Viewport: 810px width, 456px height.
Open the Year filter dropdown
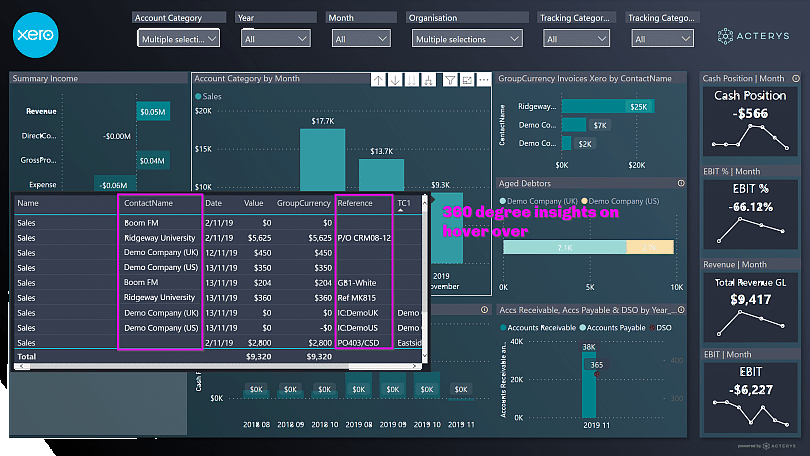click(x=276, y=39)
